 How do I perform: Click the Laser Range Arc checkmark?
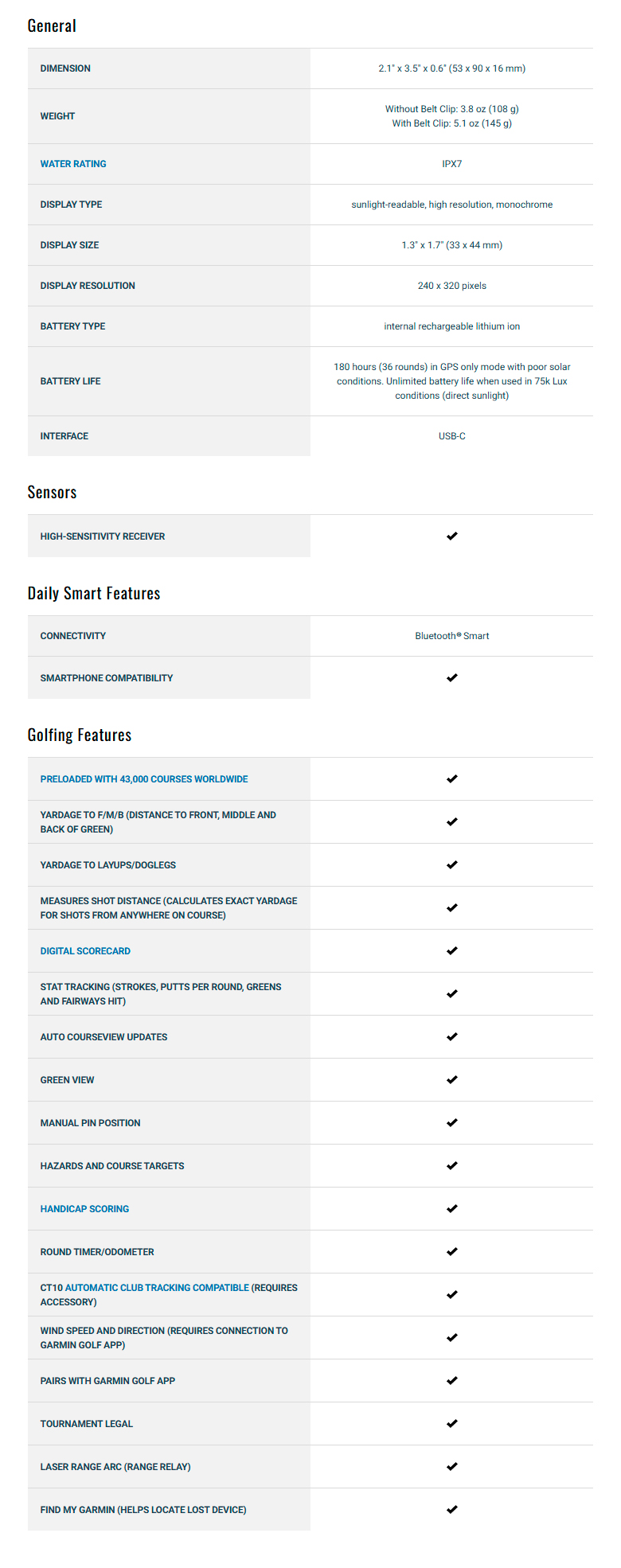tap(452, 1466)
